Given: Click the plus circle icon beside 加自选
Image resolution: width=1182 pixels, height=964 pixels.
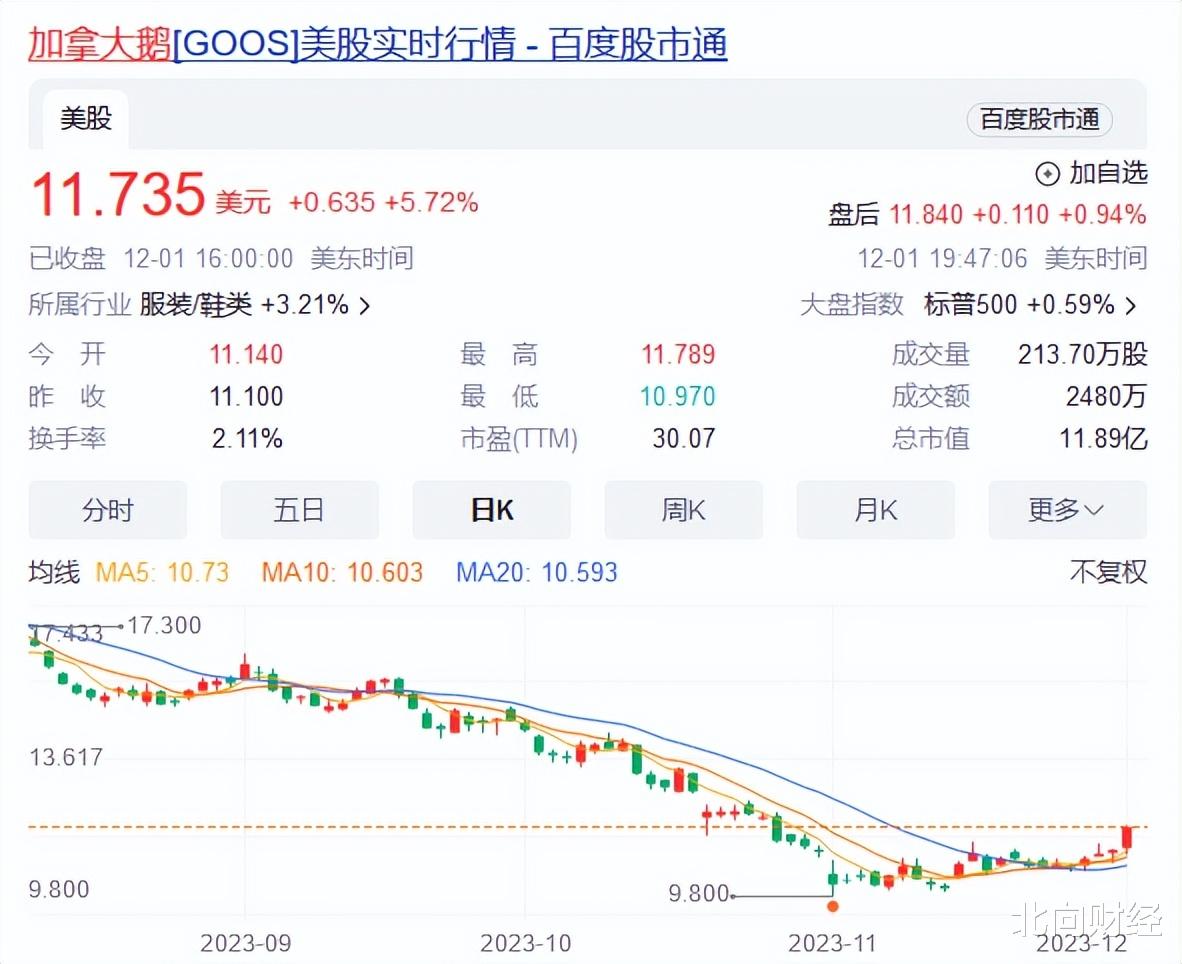Looking at the screenshot, I should pyautogui.click(x=1048, y=174).
